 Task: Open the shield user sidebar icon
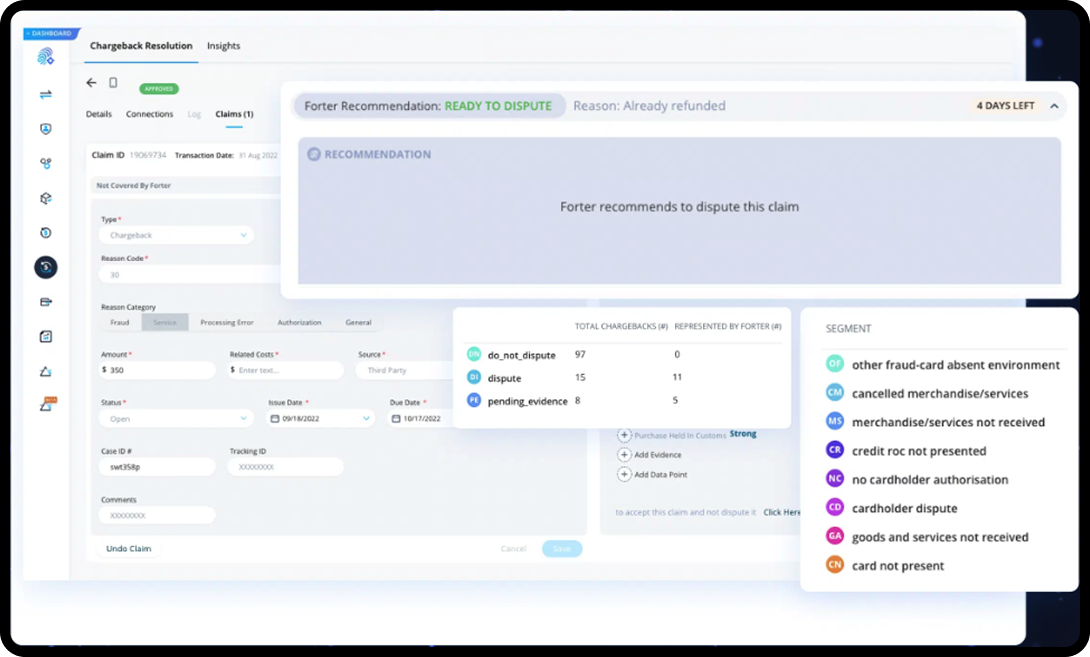coord(46,129)
